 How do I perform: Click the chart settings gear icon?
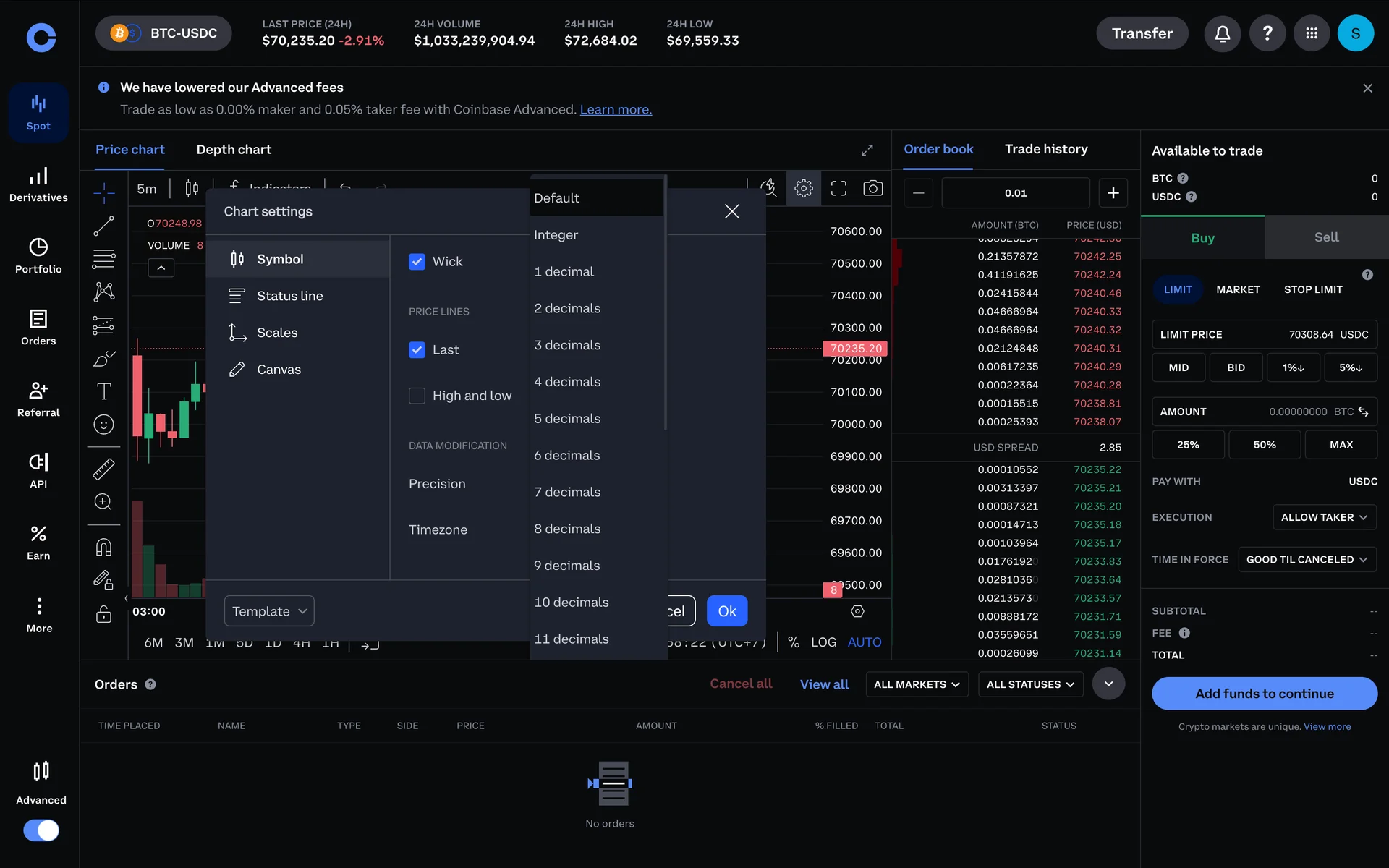(803, 189)
